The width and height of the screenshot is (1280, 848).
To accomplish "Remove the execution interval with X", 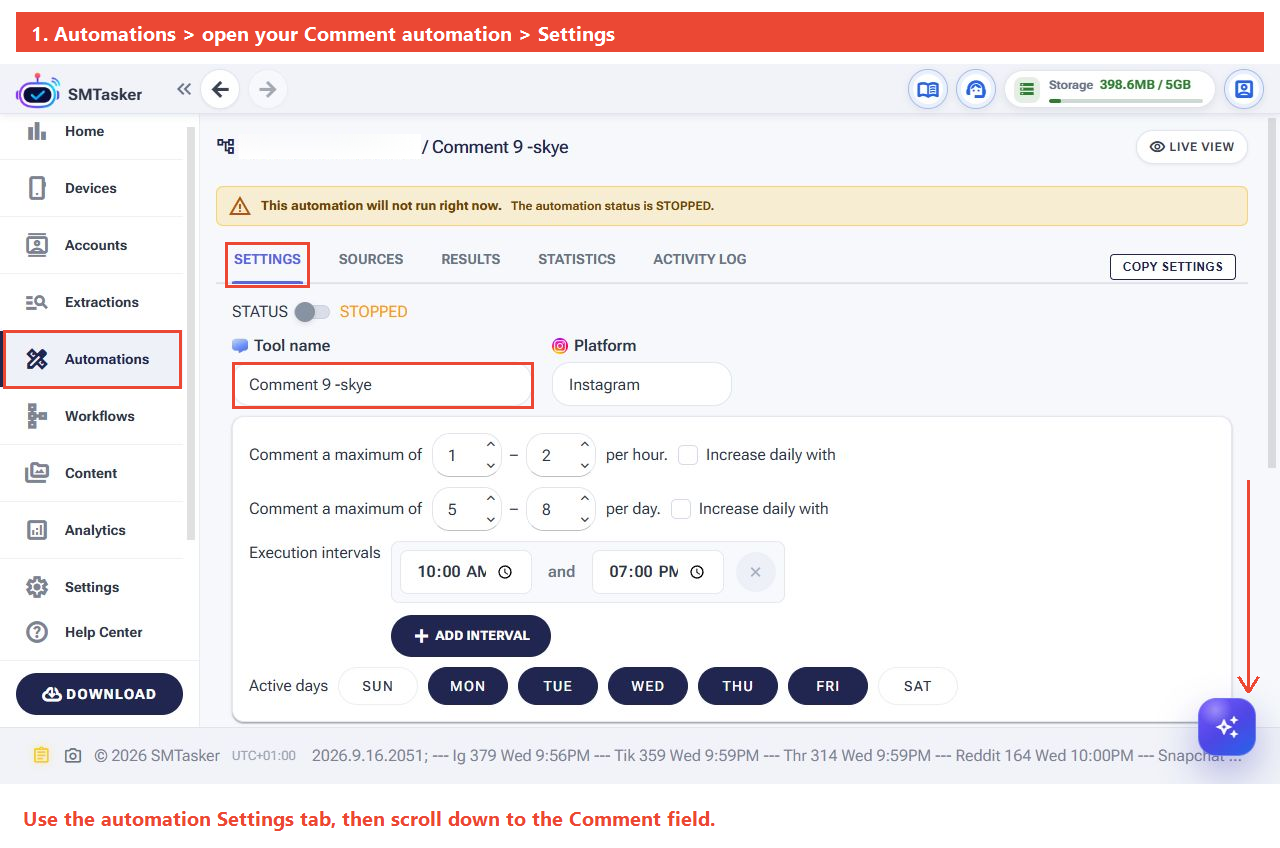I will click(756, 572).
